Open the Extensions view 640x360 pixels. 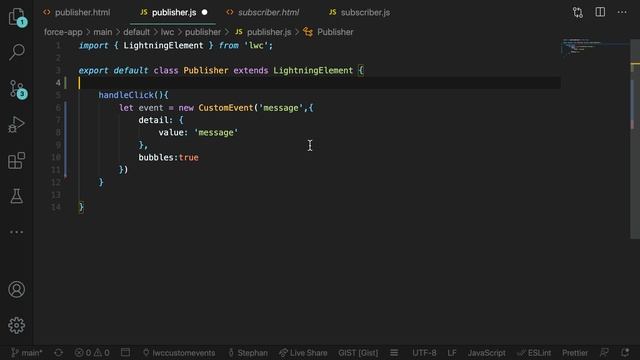tap(16, 160)
